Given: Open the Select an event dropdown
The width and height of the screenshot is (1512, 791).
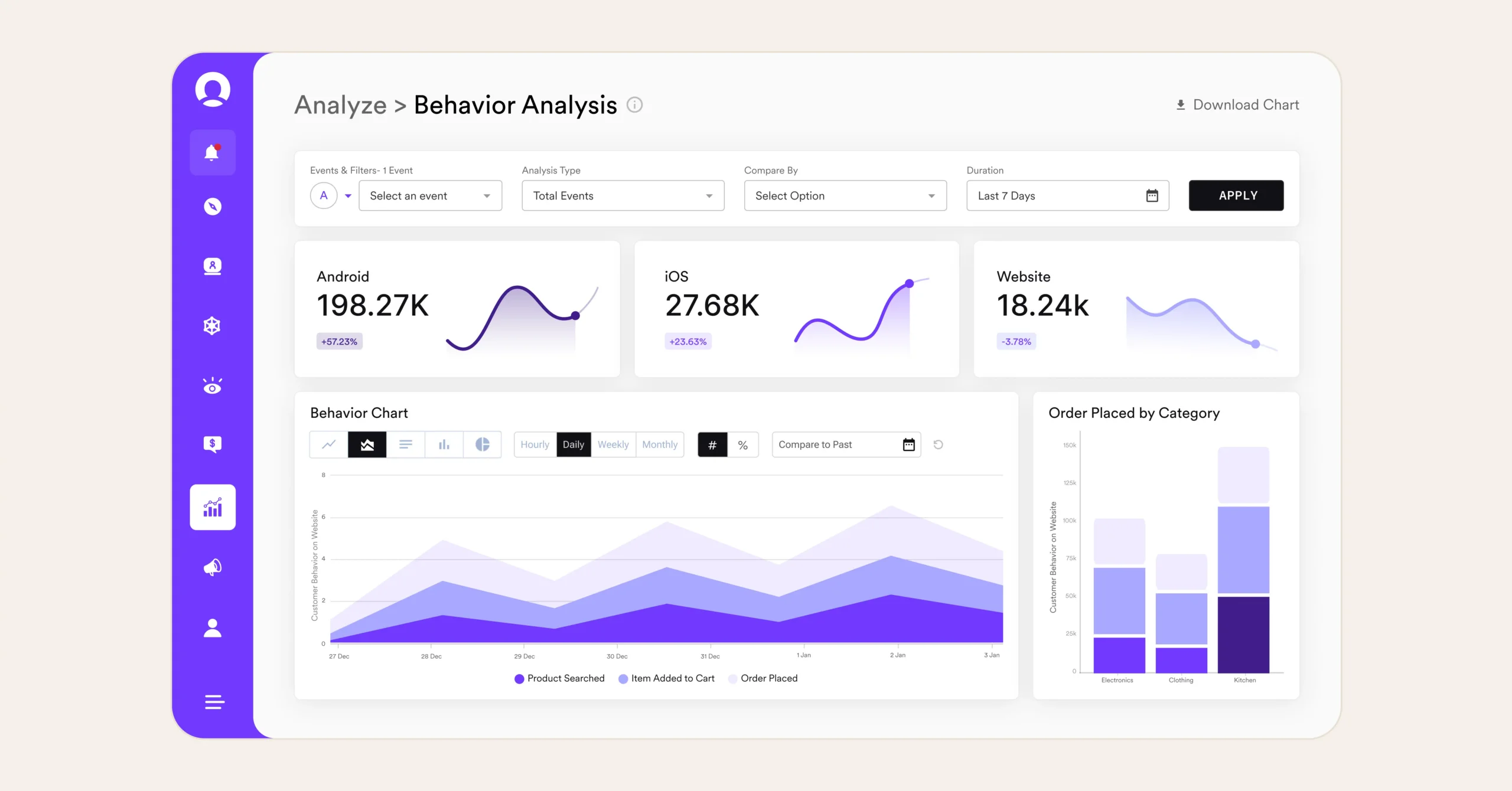Looking at the screenshot, I should pos(430,195).
